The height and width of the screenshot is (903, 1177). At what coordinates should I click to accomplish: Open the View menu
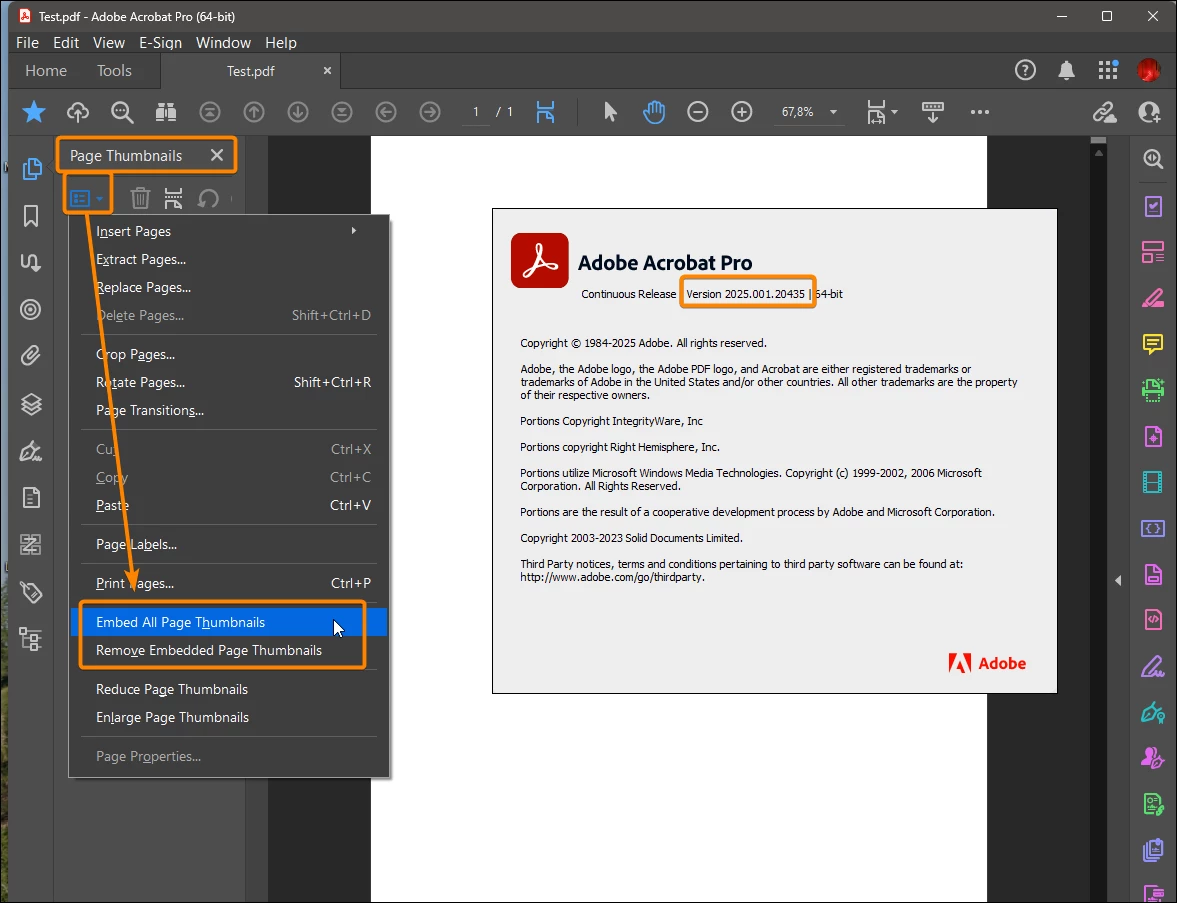point(109,43)
